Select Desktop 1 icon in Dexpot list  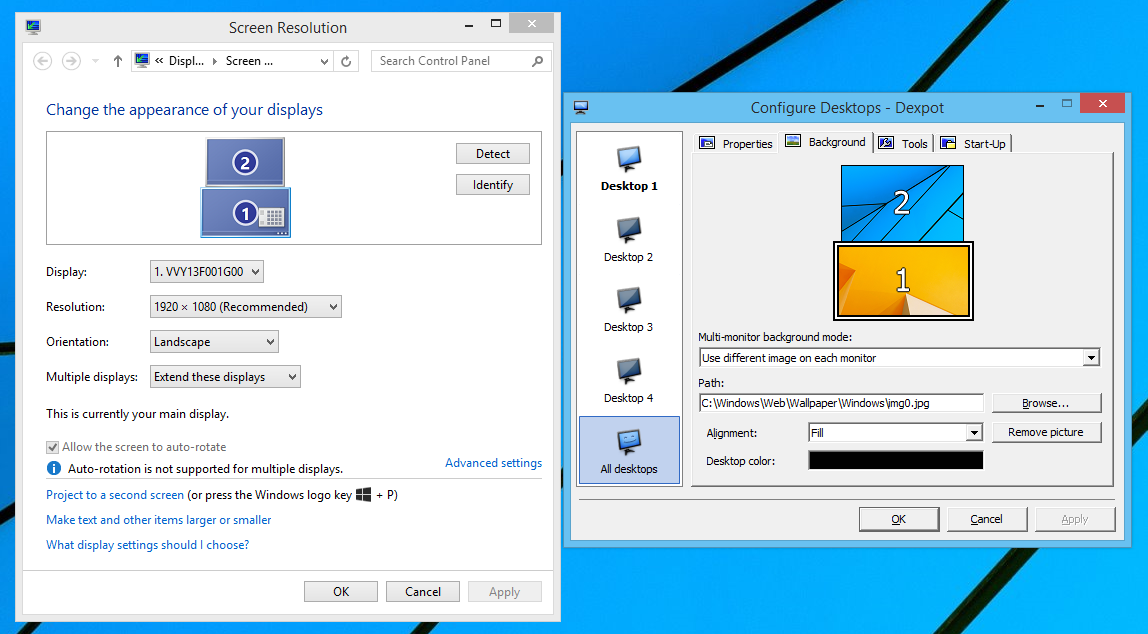click(629, 160)
